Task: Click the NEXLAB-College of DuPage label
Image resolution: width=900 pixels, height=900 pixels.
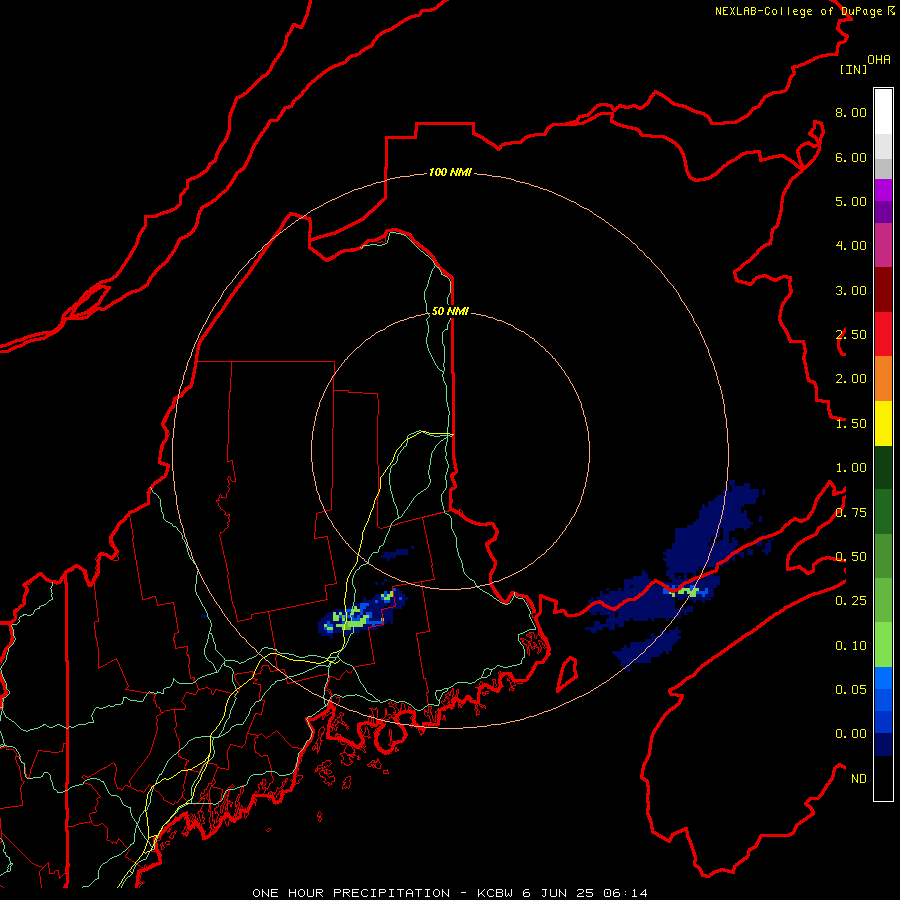Action: click(804, 11)
